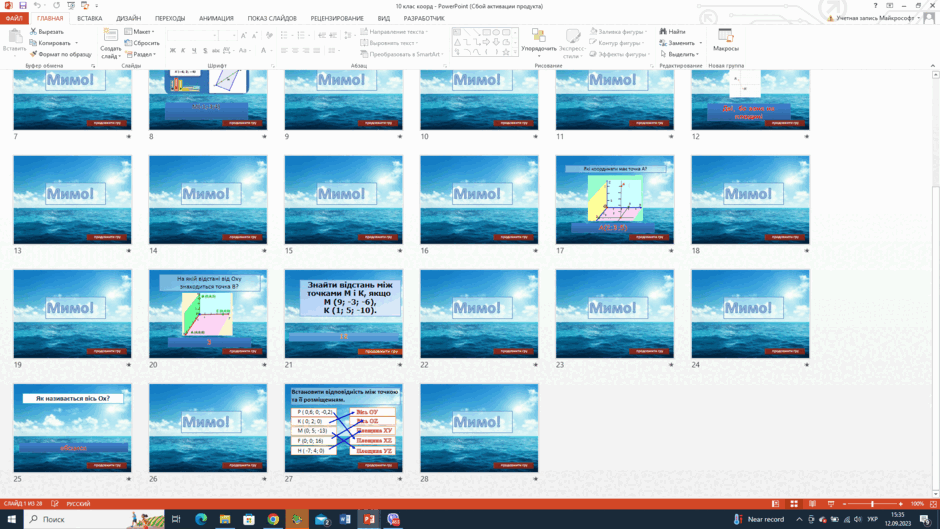Switch to the ПЕРЕХОДЫ tab
Image resolution: width=940 pixels, height=529 pixels.
pyautogui.click(x=170, y=19)
